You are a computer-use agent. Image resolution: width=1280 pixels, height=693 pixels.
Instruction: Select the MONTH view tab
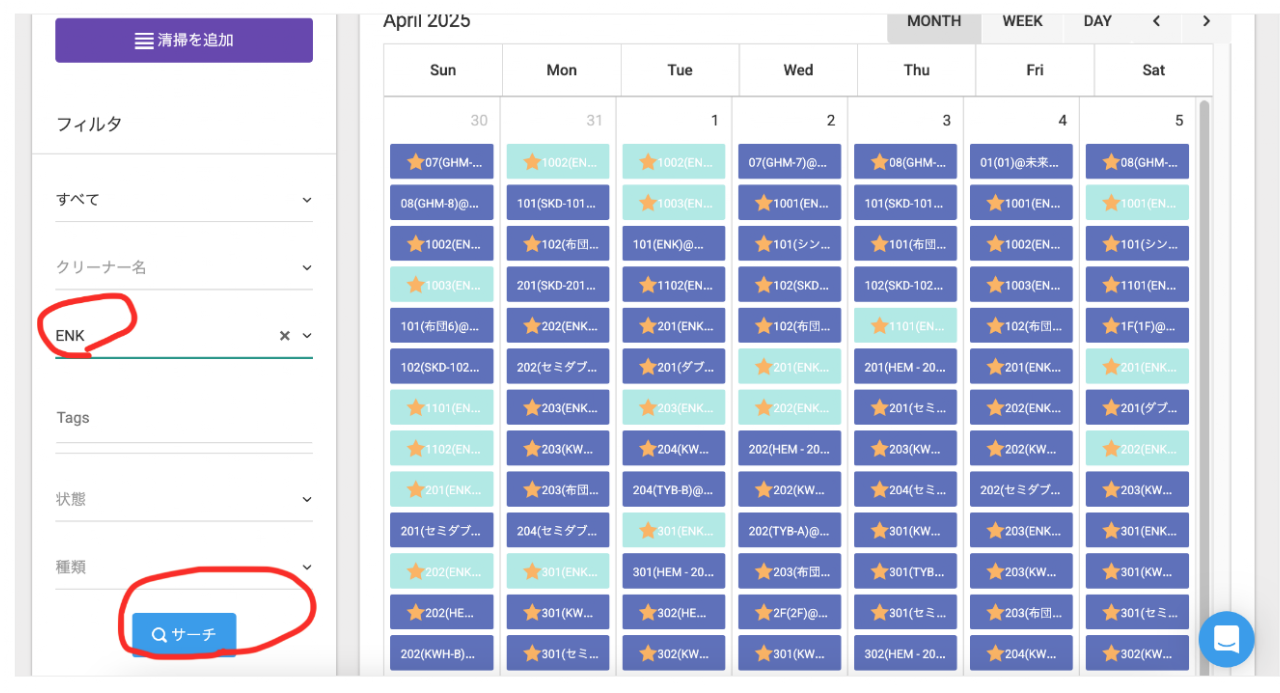pyautogui.click(x=934, y=21)
